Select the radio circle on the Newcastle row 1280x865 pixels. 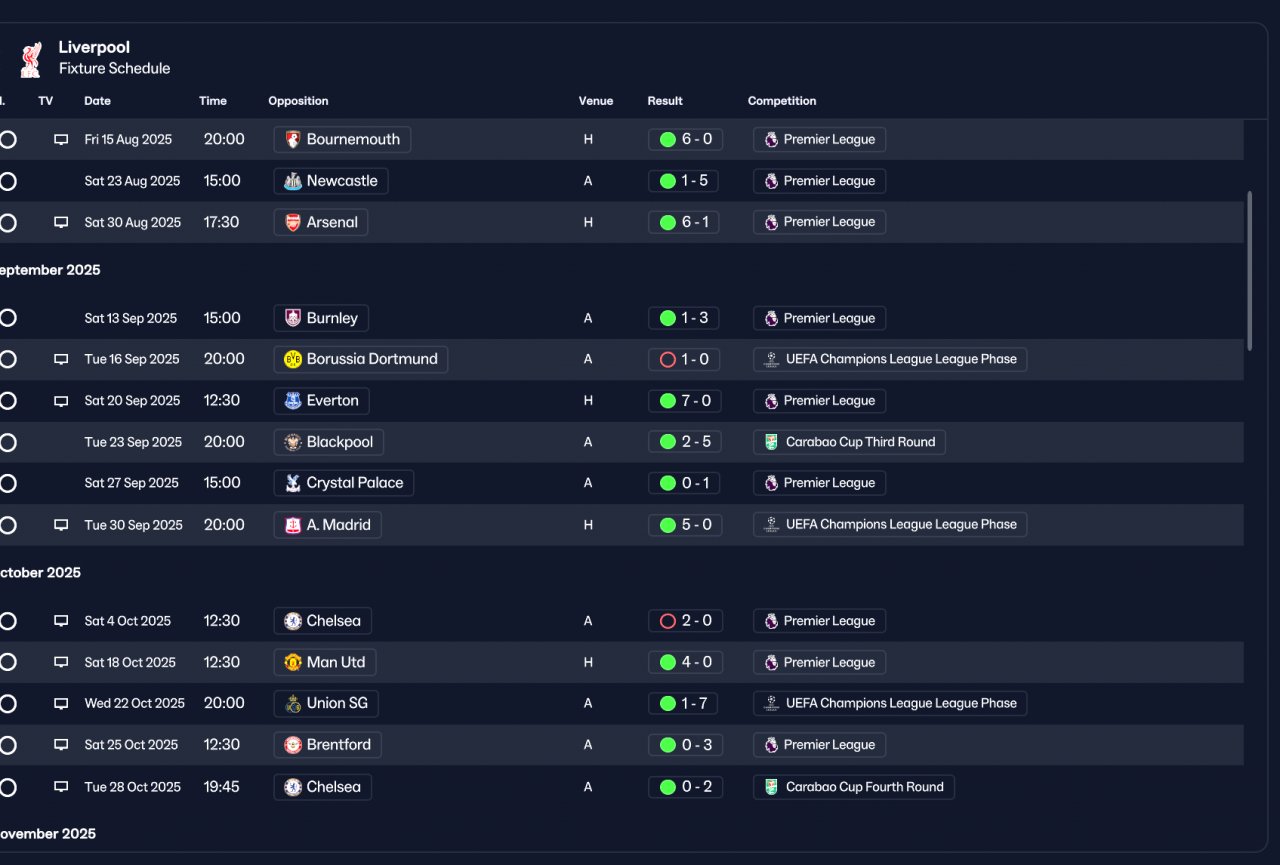[x=7, y=181]
